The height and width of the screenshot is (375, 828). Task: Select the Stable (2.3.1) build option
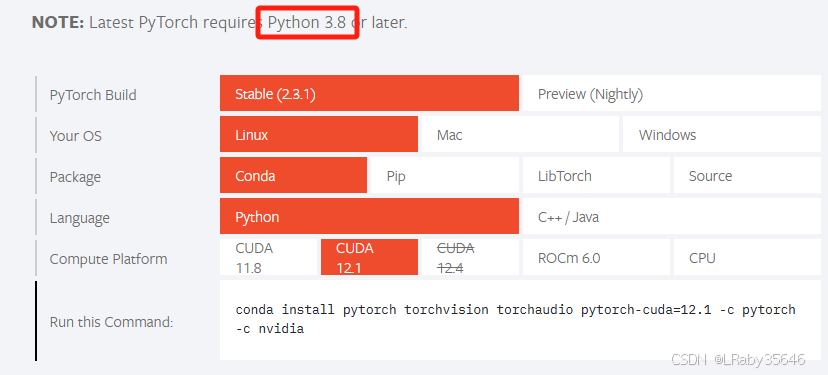[x=369, y=93]
